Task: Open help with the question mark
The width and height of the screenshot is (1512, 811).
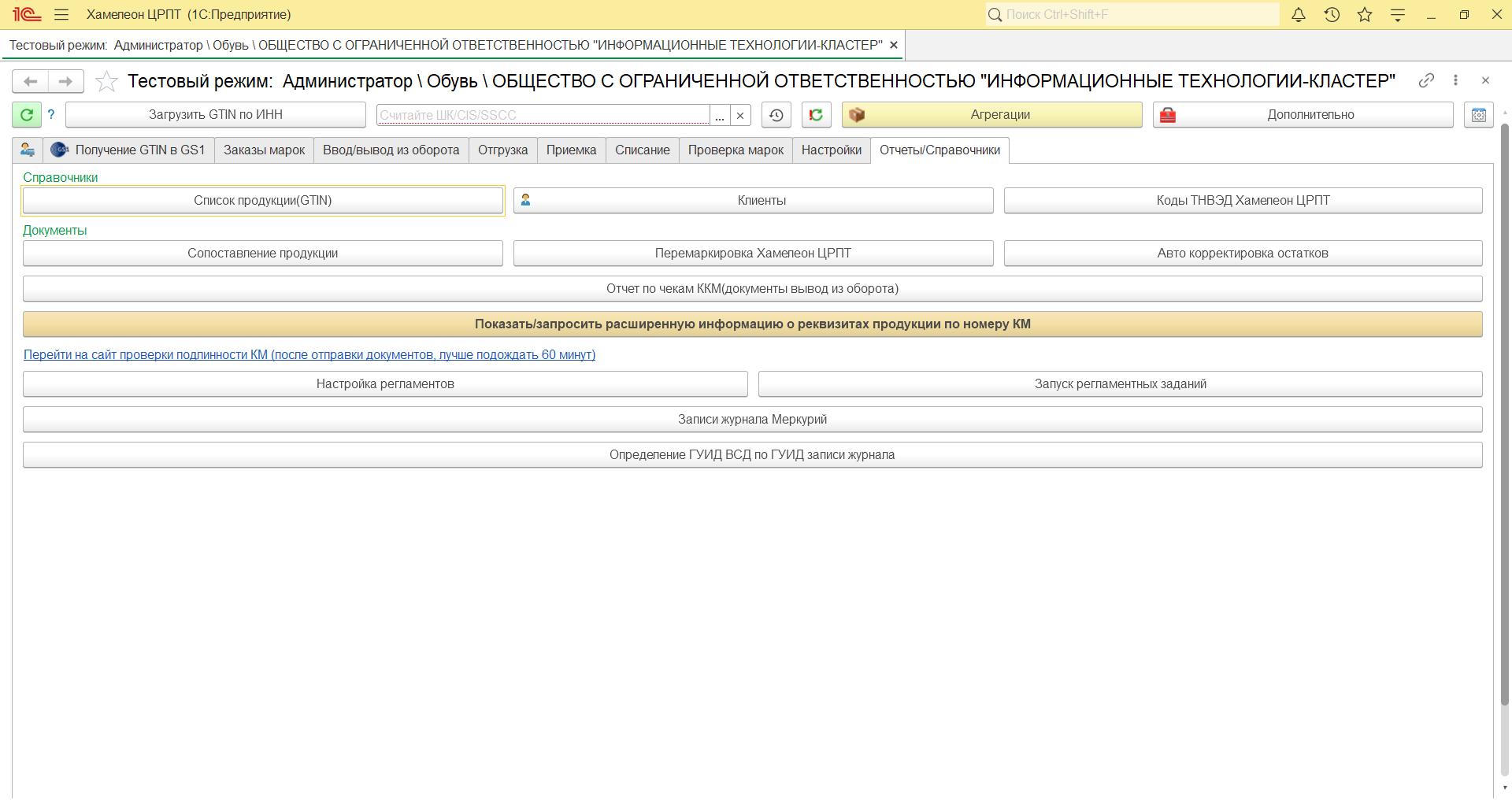Action: click(51, 115)
